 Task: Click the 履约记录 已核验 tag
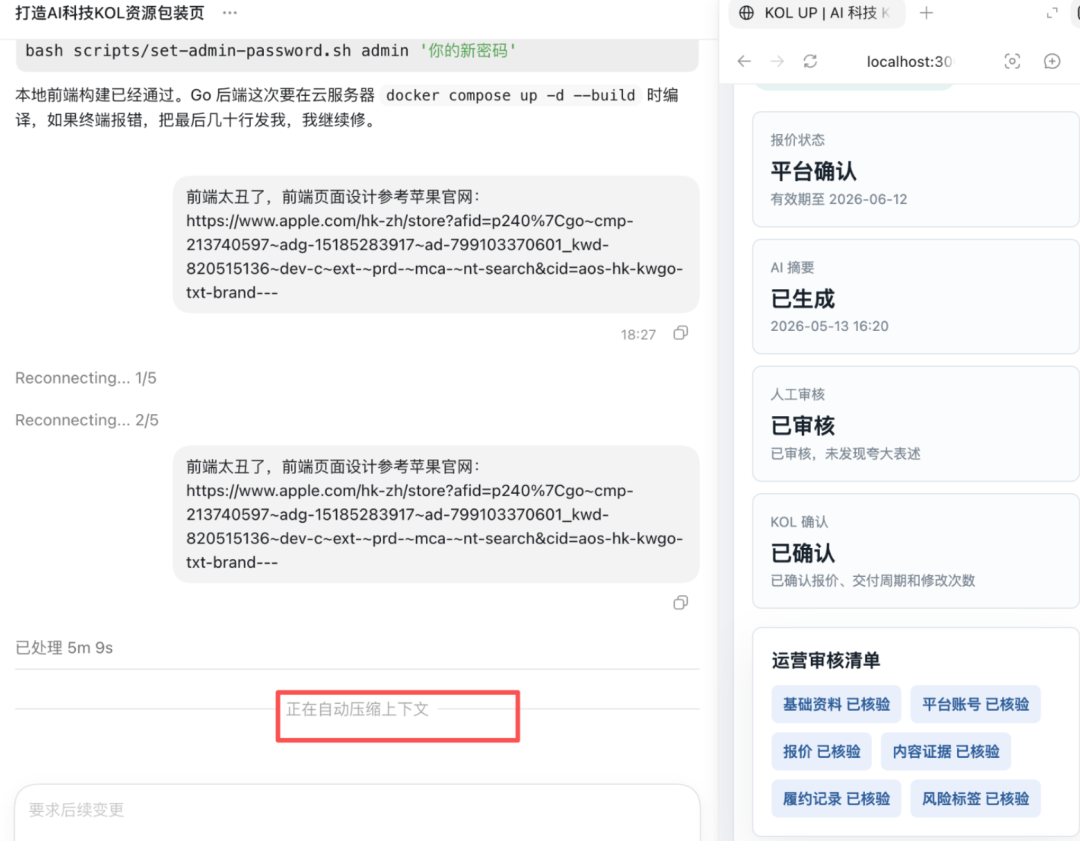(x=836, y=799)
